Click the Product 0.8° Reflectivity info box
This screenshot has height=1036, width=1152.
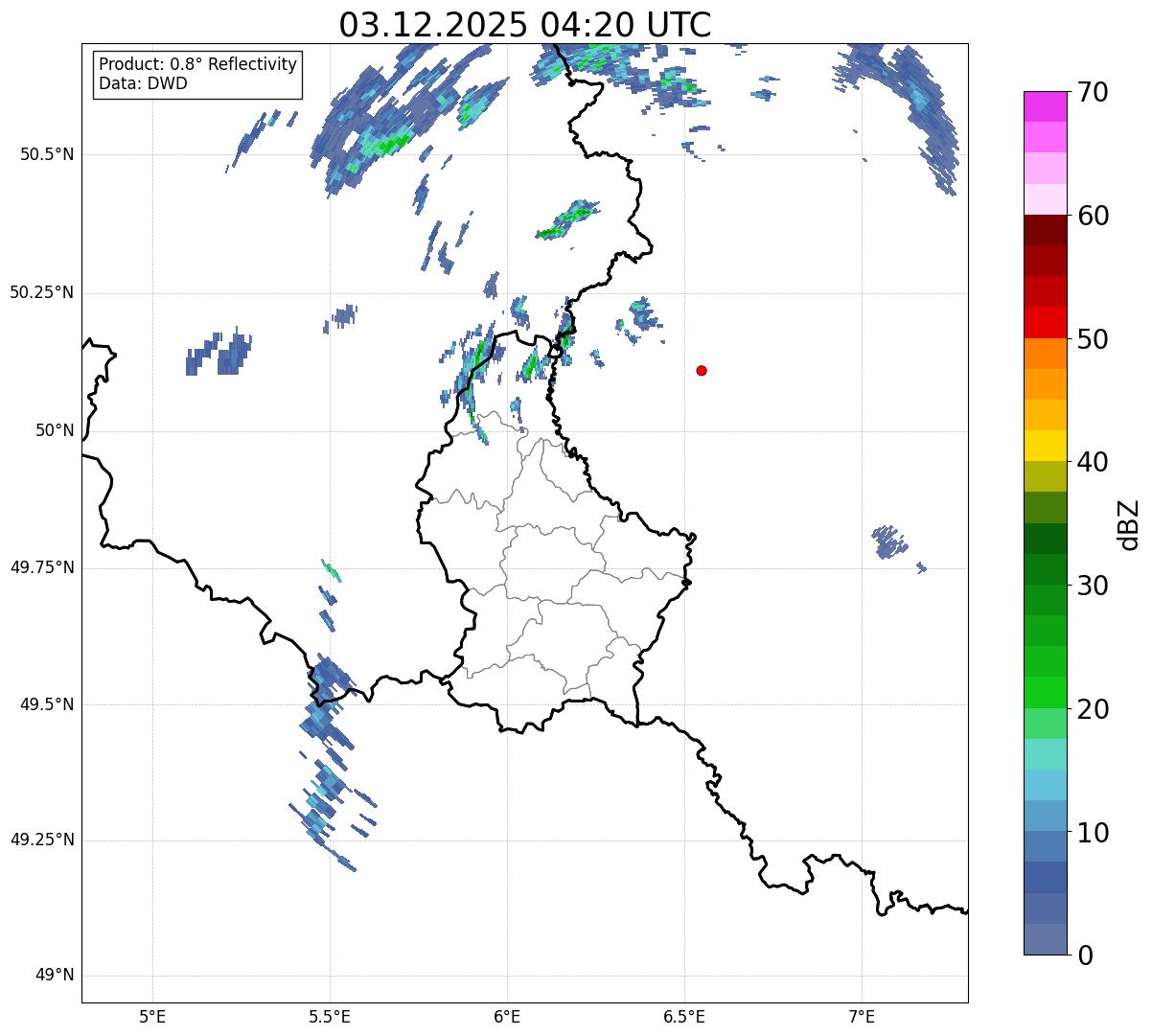coord(197,75)
